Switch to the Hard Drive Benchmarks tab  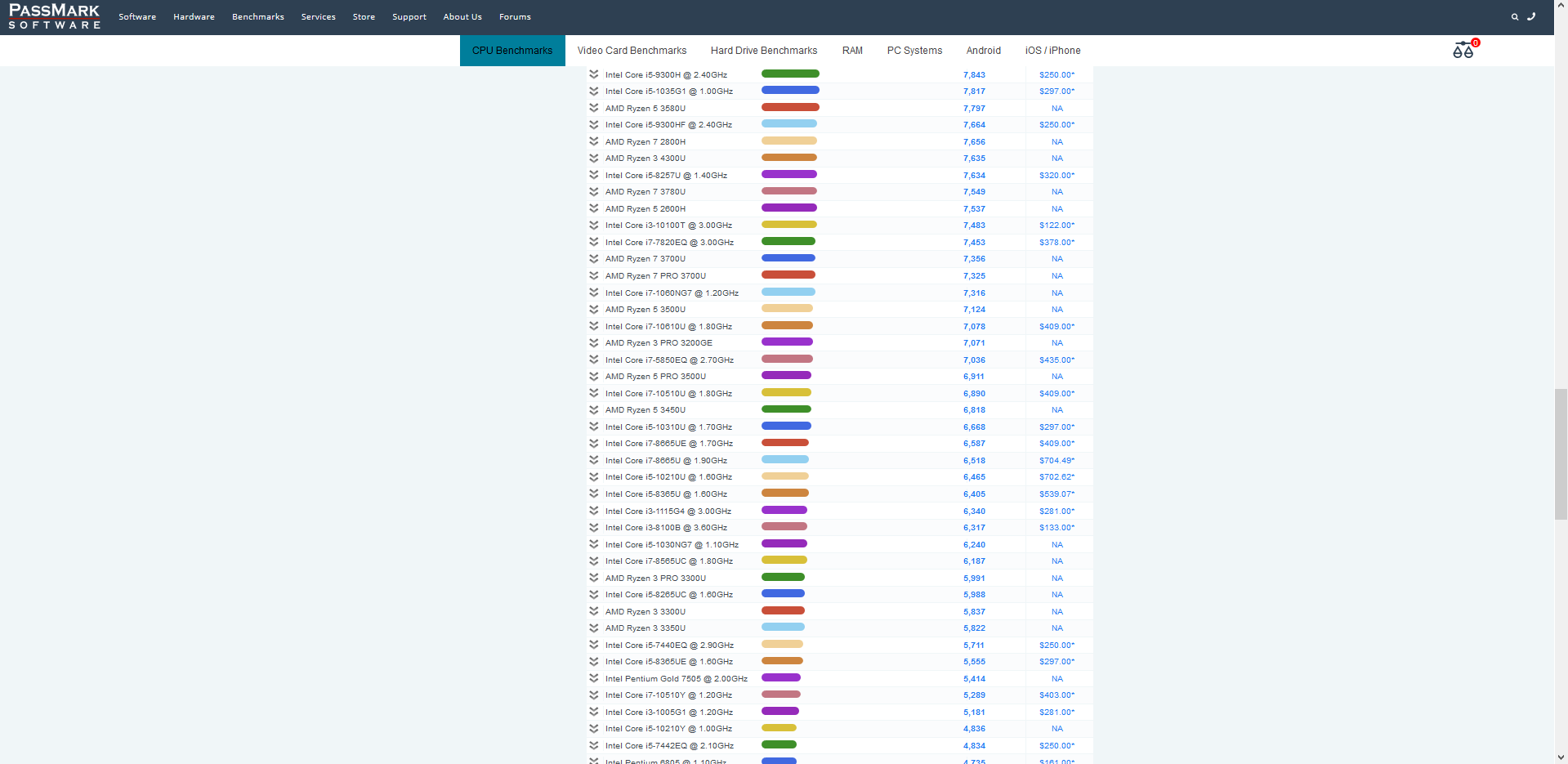pos(763,51)
